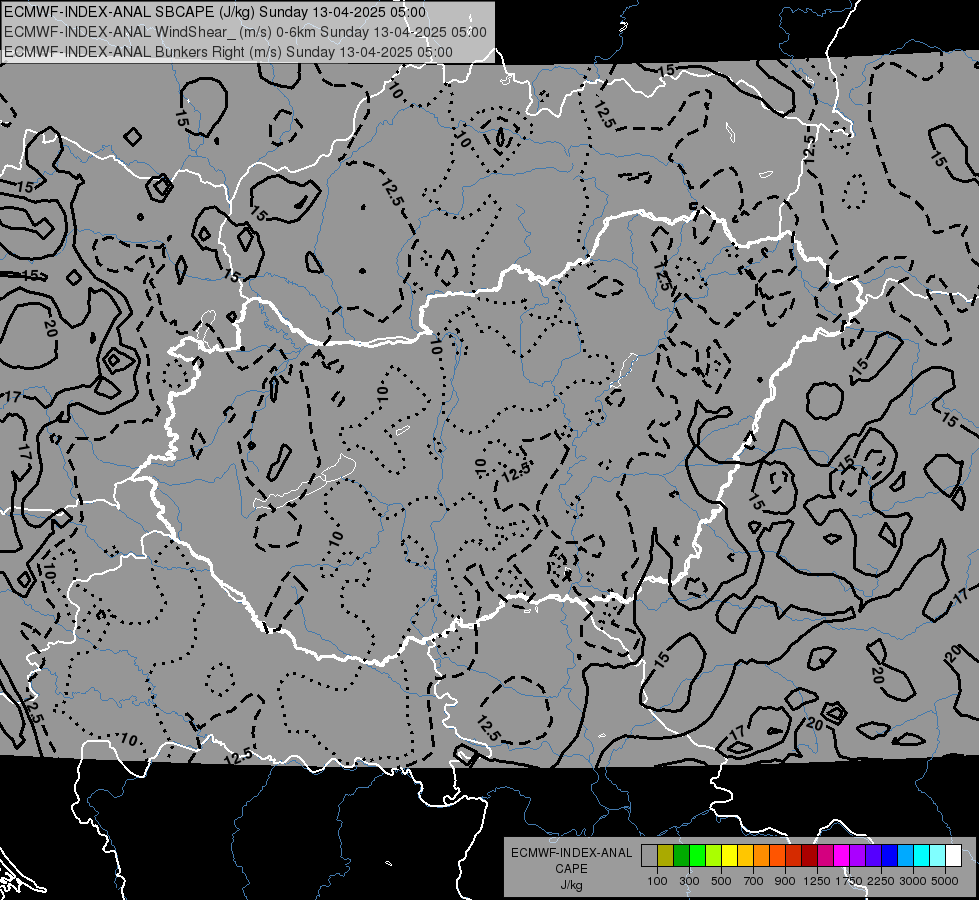This screenshot has width=979, height=900.
Task: Pick the orange-red legend swatch
Action: (x=777, y=855)
